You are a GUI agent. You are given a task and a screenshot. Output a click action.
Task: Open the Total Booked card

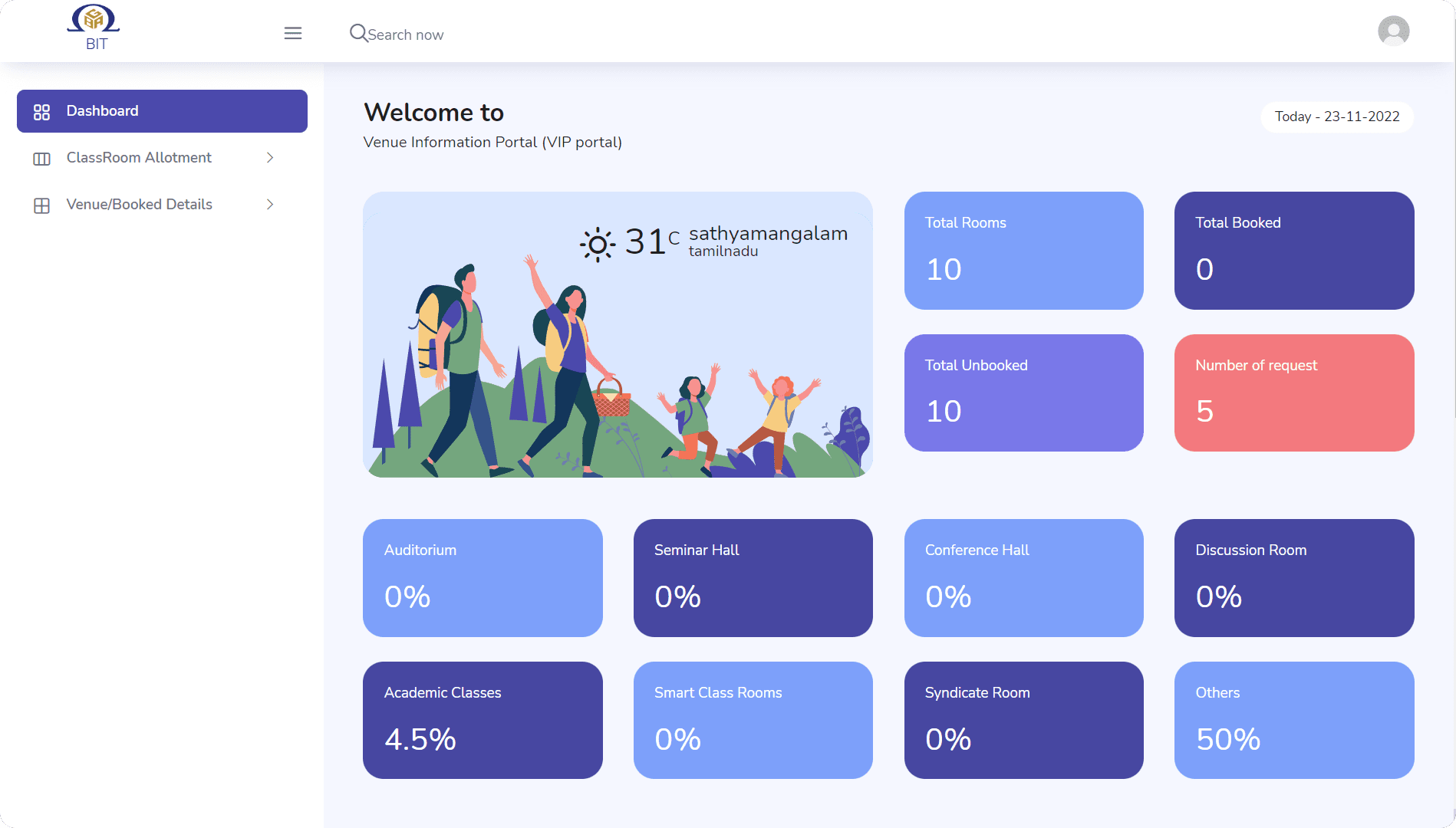click(x=1294, y=251)
